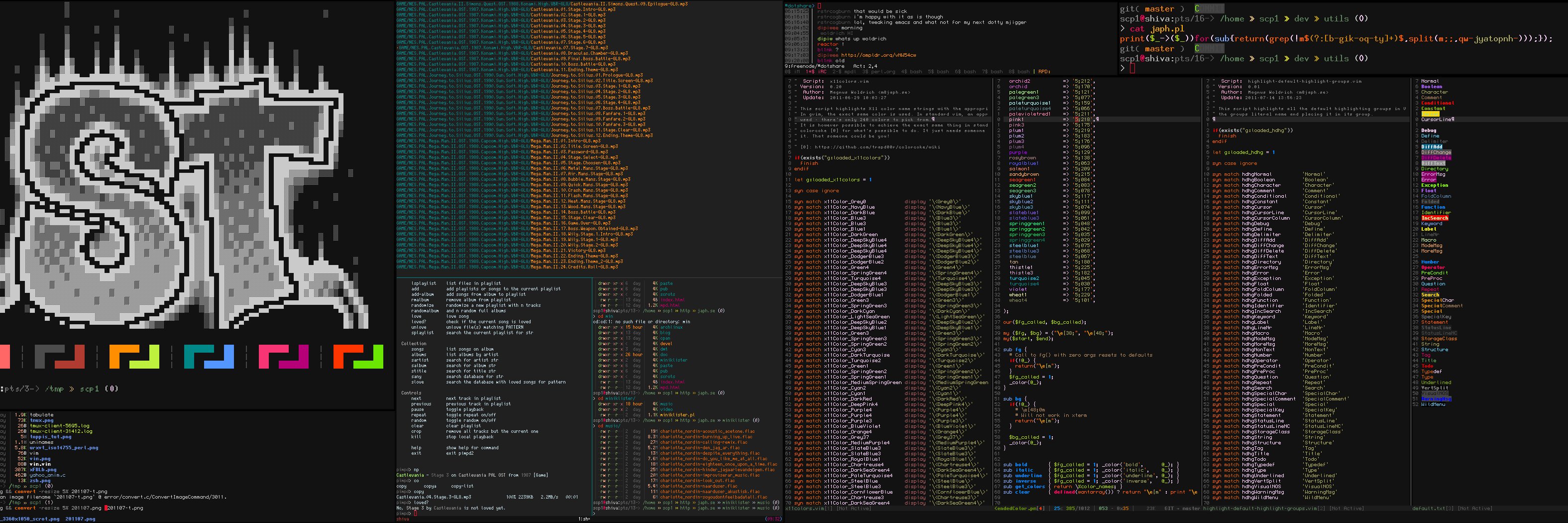Image resolution: width=1568 pixels, height=523 pixels.
Task: Click the 'thistle1' color entry
Action: [1021, 267]
